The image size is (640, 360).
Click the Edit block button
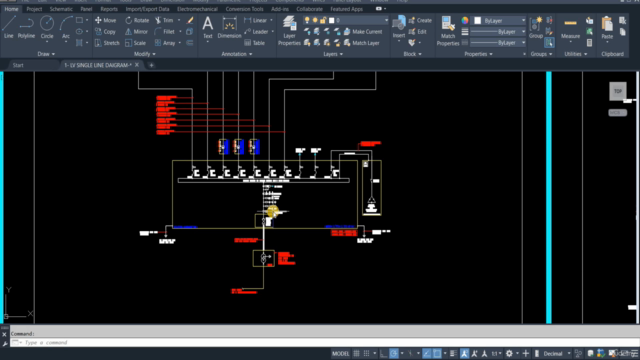click(418, 31)
